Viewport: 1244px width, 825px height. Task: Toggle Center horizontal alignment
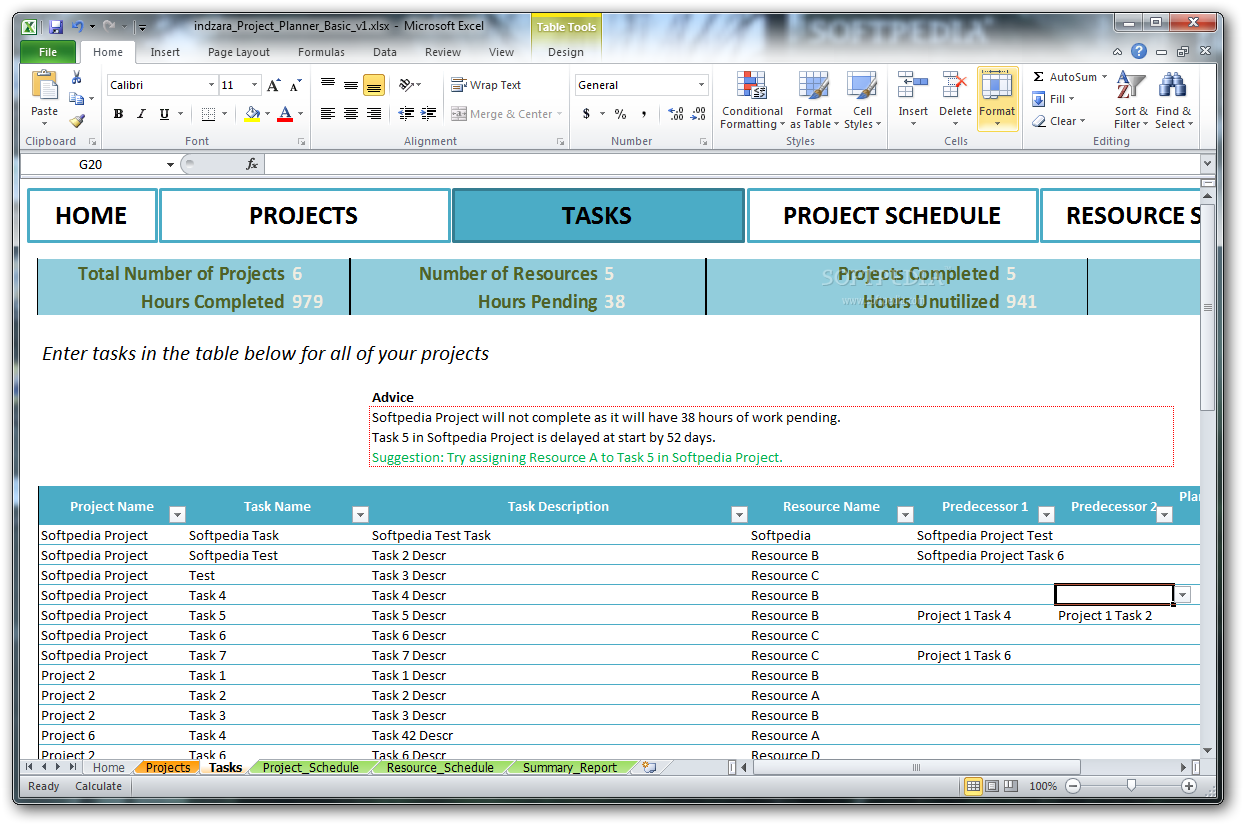(350, 114)
